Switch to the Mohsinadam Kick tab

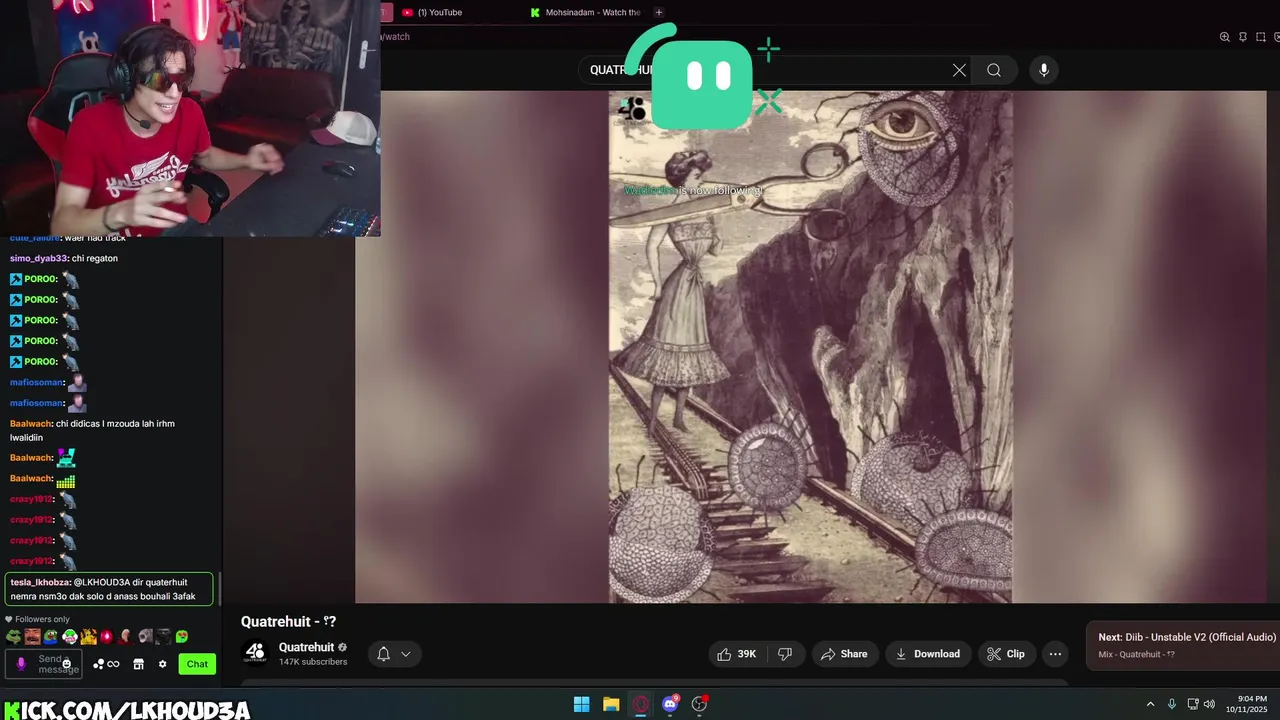pyautogui.click(x=586, y=12)
